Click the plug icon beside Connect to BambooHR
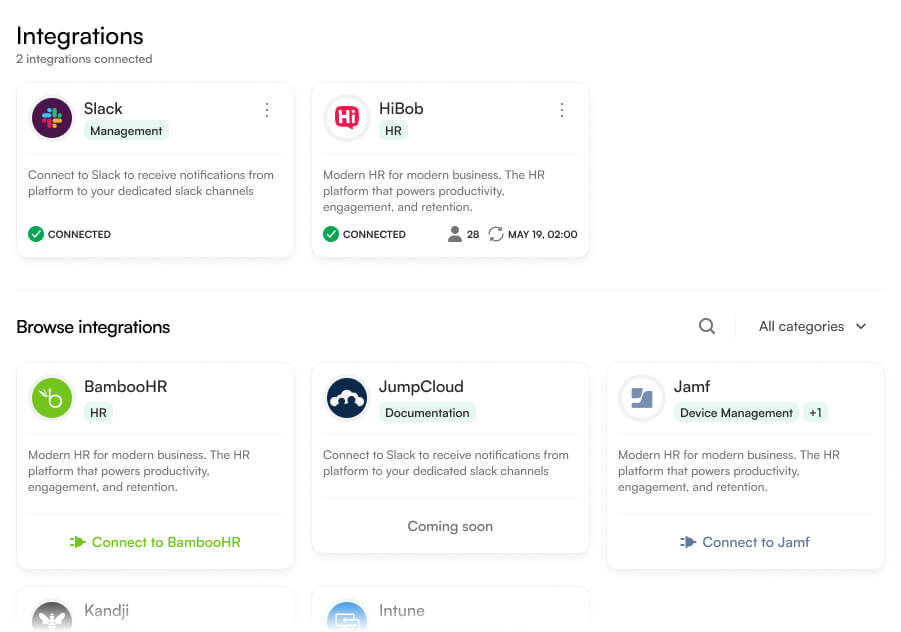The image size is (901, 632). (x=78, y=542)
